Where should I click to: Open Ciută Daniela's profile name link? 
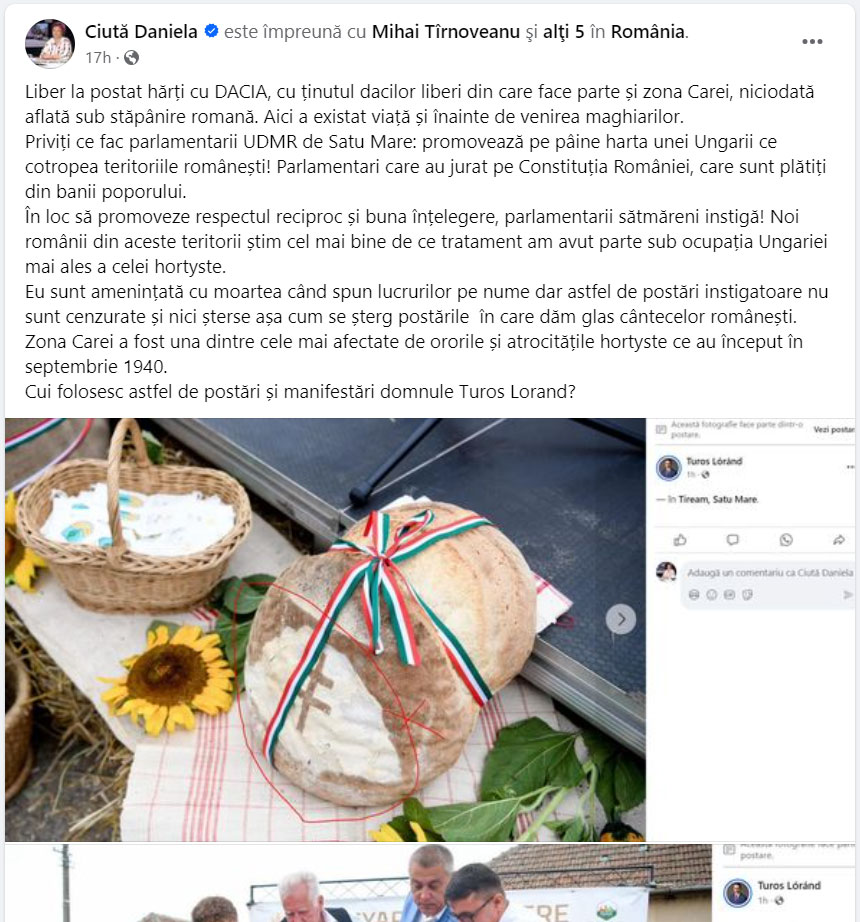(x=141, y=31)
